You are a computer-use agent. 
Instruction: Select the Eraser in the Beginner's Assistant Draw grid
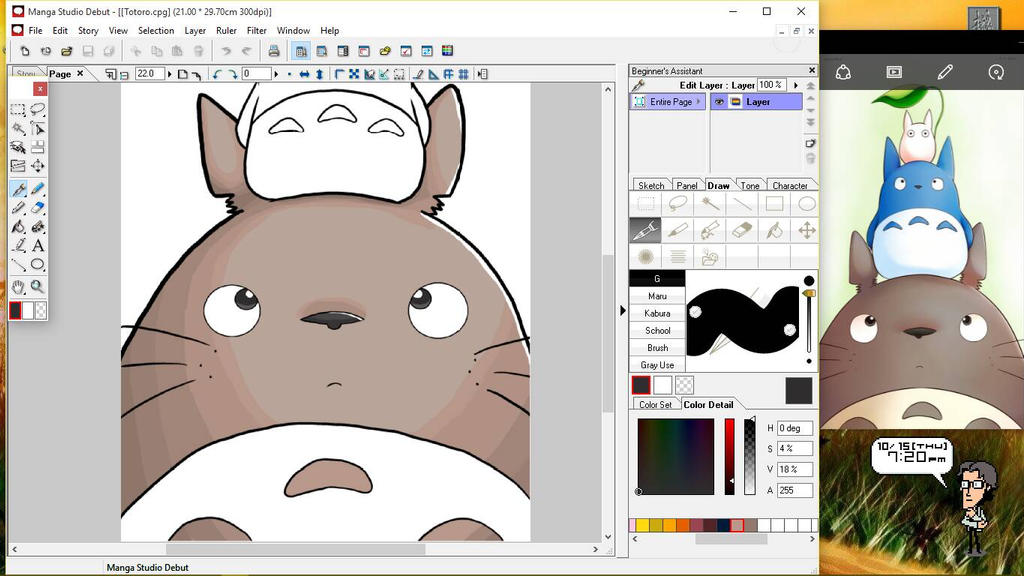pos(743,230)
